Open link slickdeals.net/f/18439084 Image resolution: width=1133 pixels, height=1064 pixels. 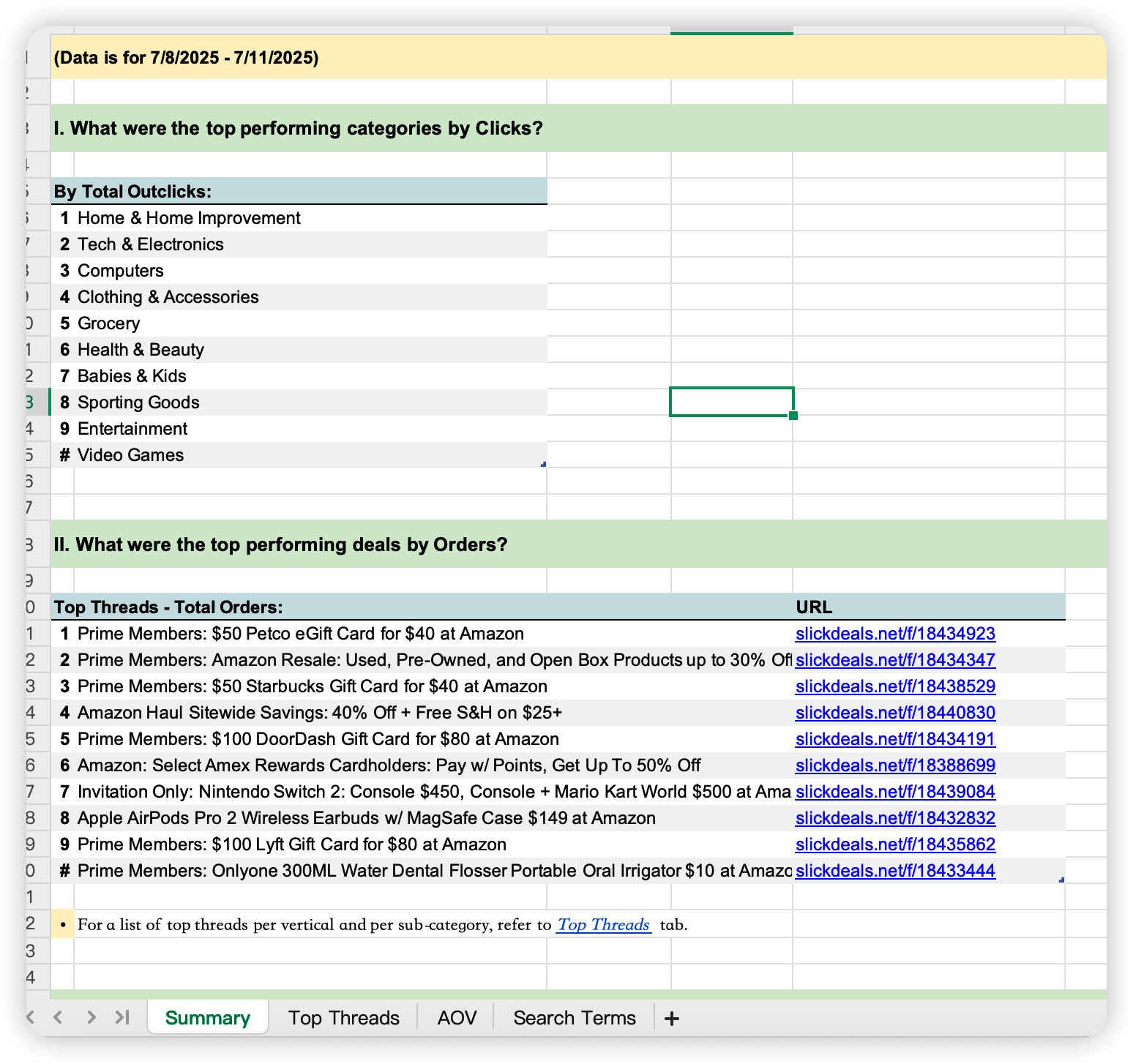click(895, 792)
